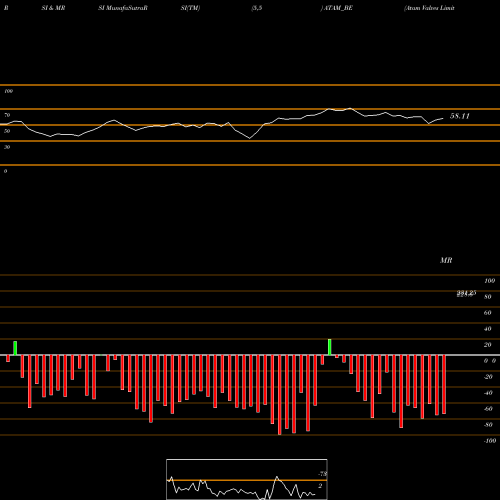The image size is (500, 500).
Task: Click the green MR bar nearest the 20 axis label
Action: point(330,347)
